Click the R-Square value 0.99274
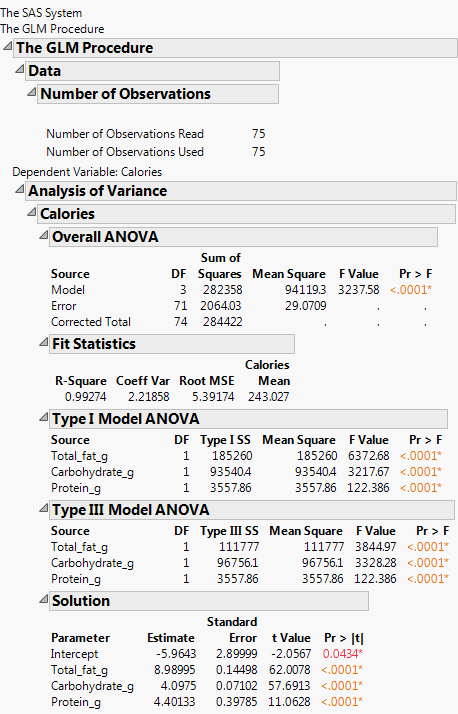Screen dimensions: 458x714 tap(86, 397)
